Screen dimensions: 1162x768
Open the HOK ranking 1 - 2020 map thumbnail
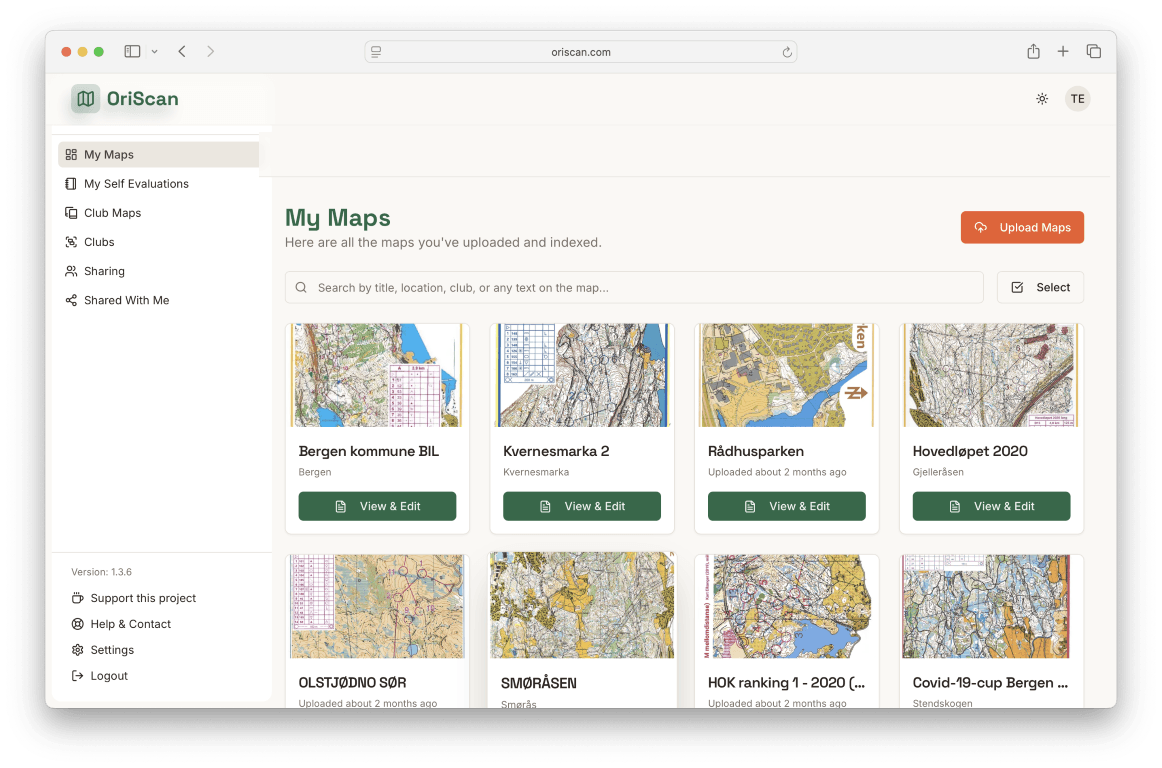tap(786, 606)
